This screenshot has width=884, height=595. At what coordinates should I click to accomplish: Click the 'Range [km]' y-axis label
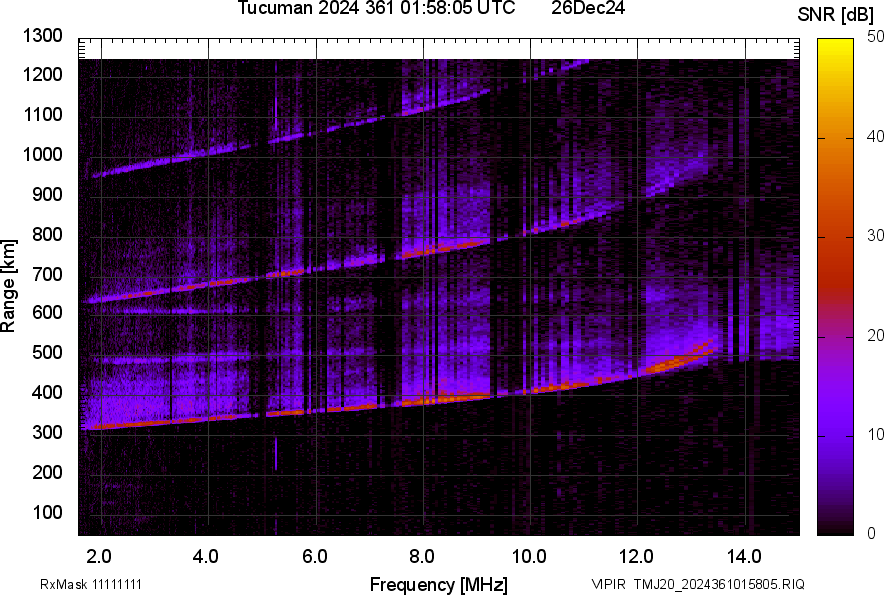(9, 285)
